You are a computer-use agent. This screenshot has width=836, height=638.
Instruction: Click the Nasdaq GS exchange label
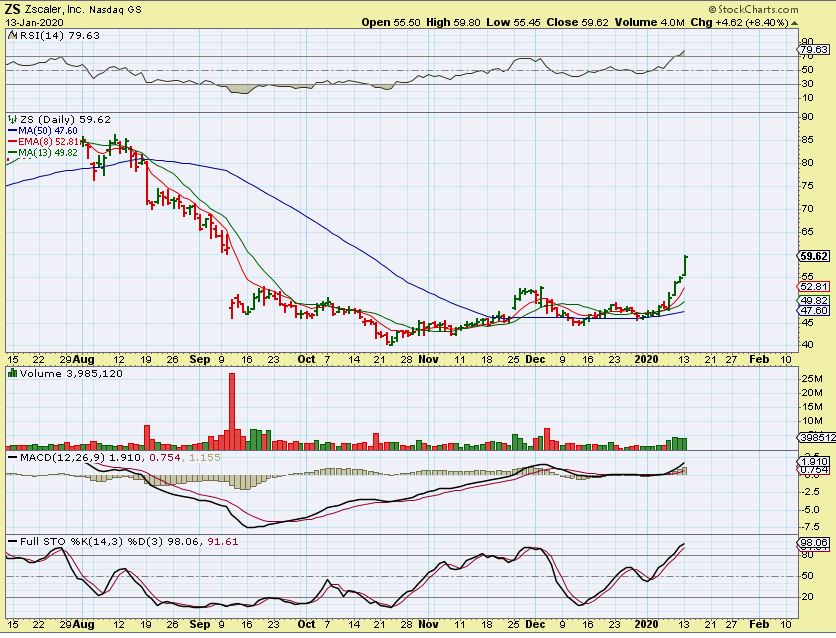coord(115,10)
